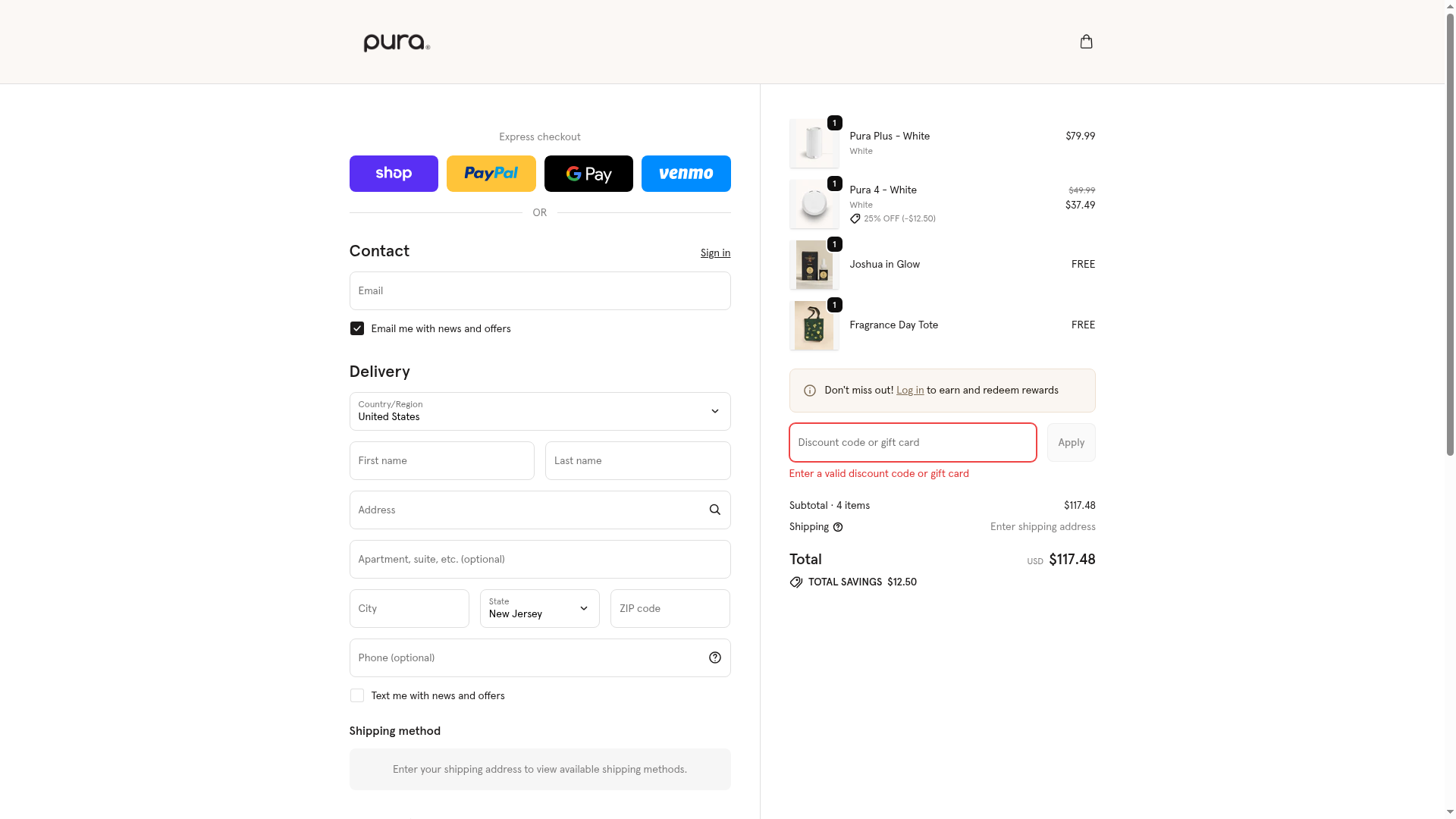Choose PayPal express checkout
The image size is (1456, 819).
491,174
